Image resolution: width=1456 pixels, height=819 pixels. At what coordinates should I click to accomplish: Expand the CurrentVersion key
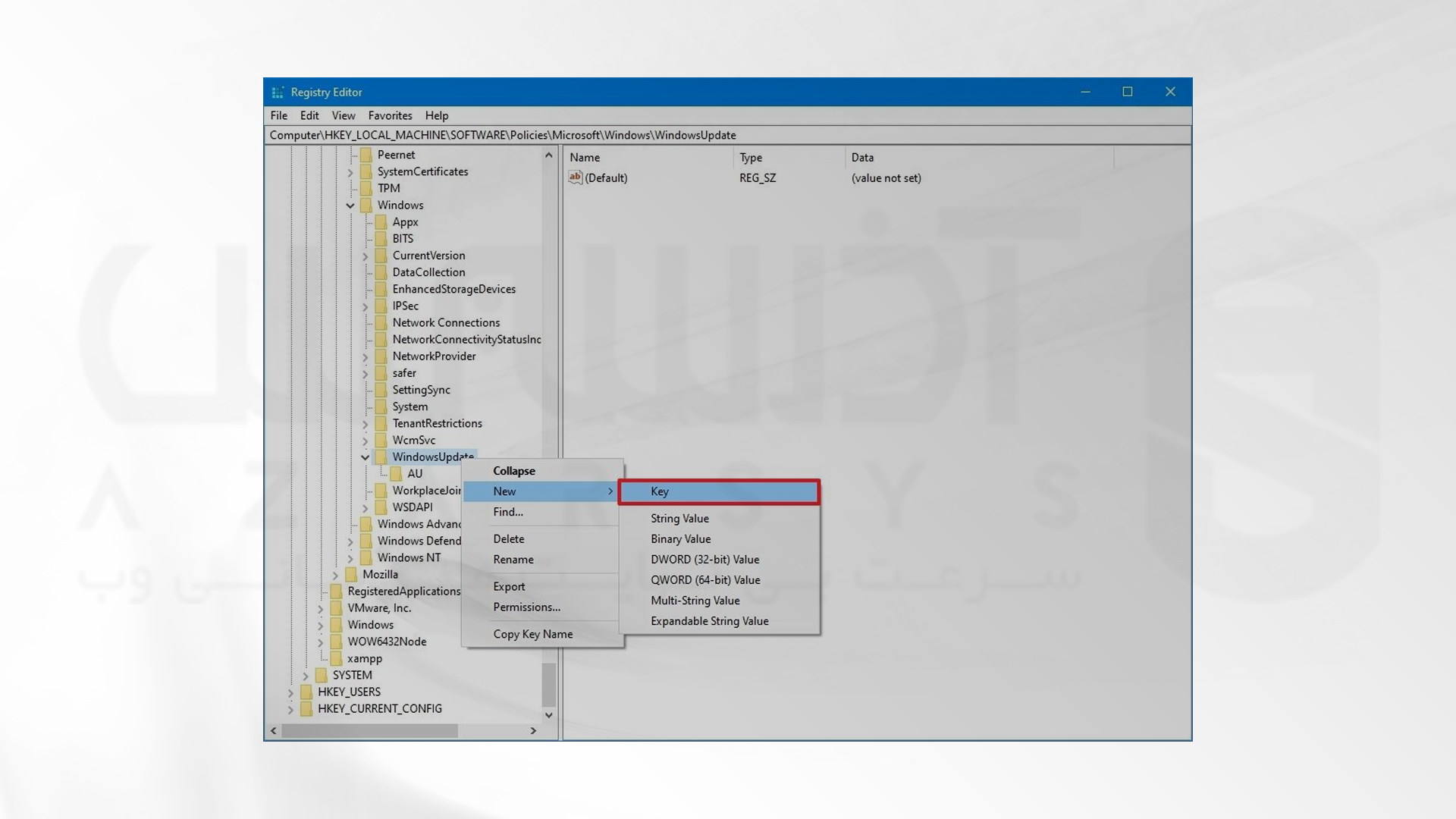pos(365,256)
